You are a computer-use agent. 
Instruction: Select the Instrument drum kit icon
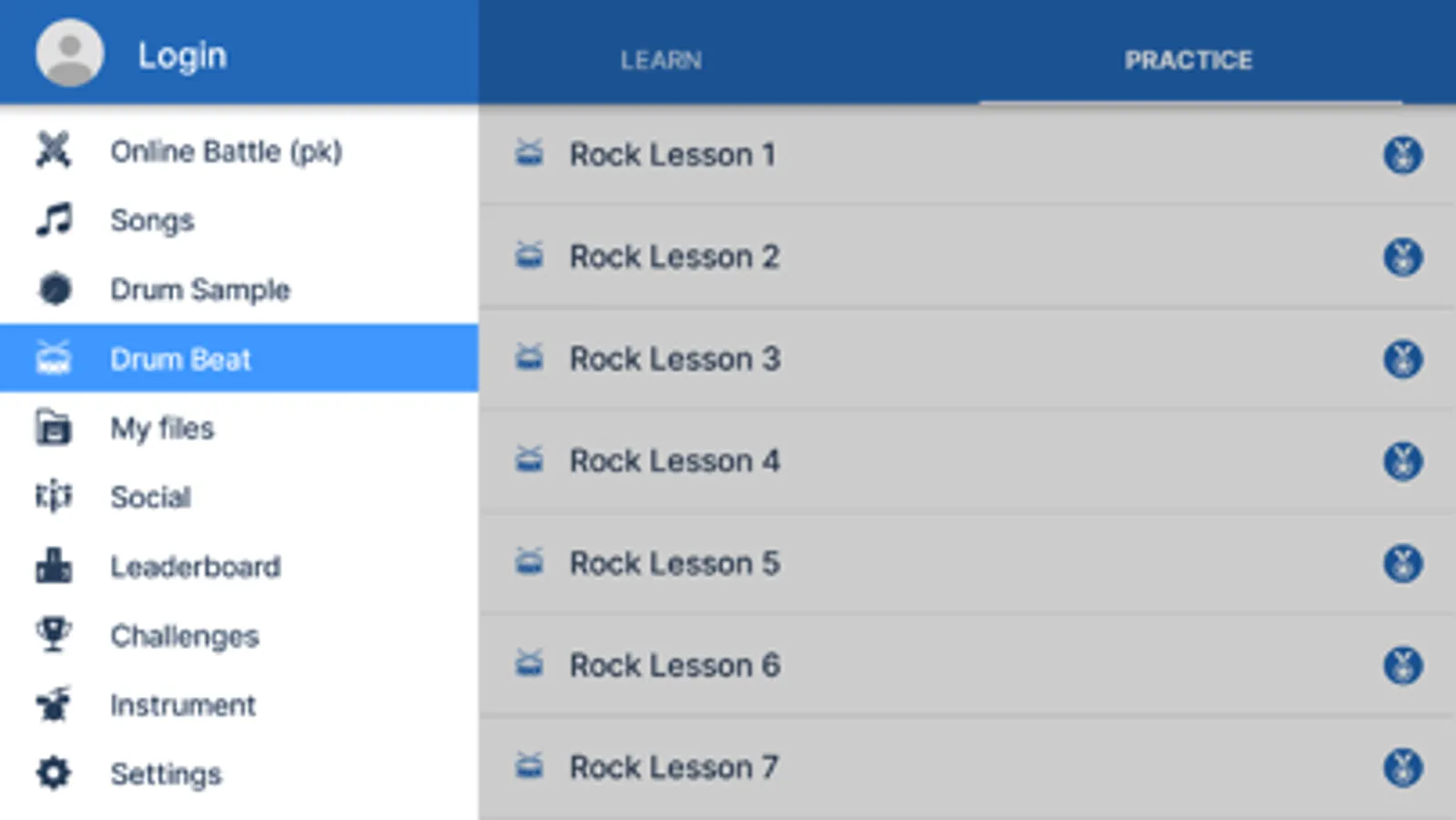click(x=54, y=704)
